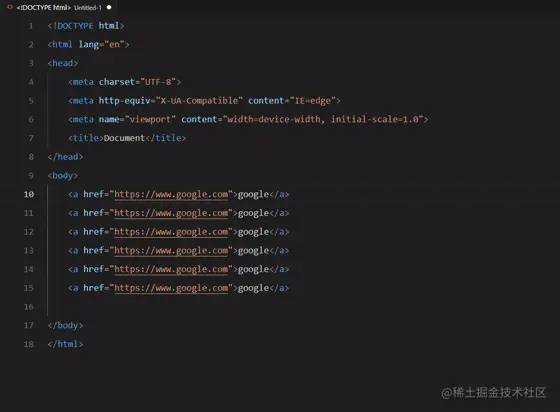Click line number 2 in the gutter
This screenshot has width=560, height=412.
[31, 45]
